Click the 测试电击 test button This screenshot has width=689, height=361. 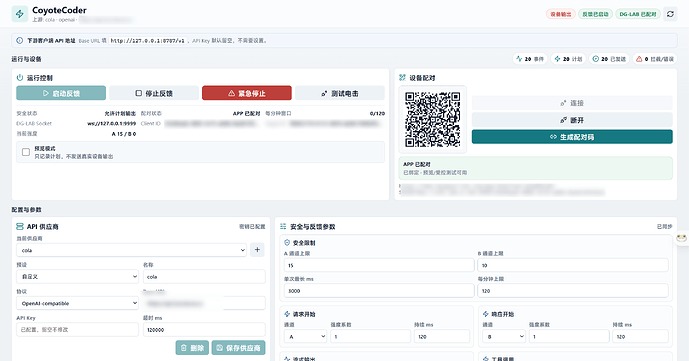coord(340,93)
